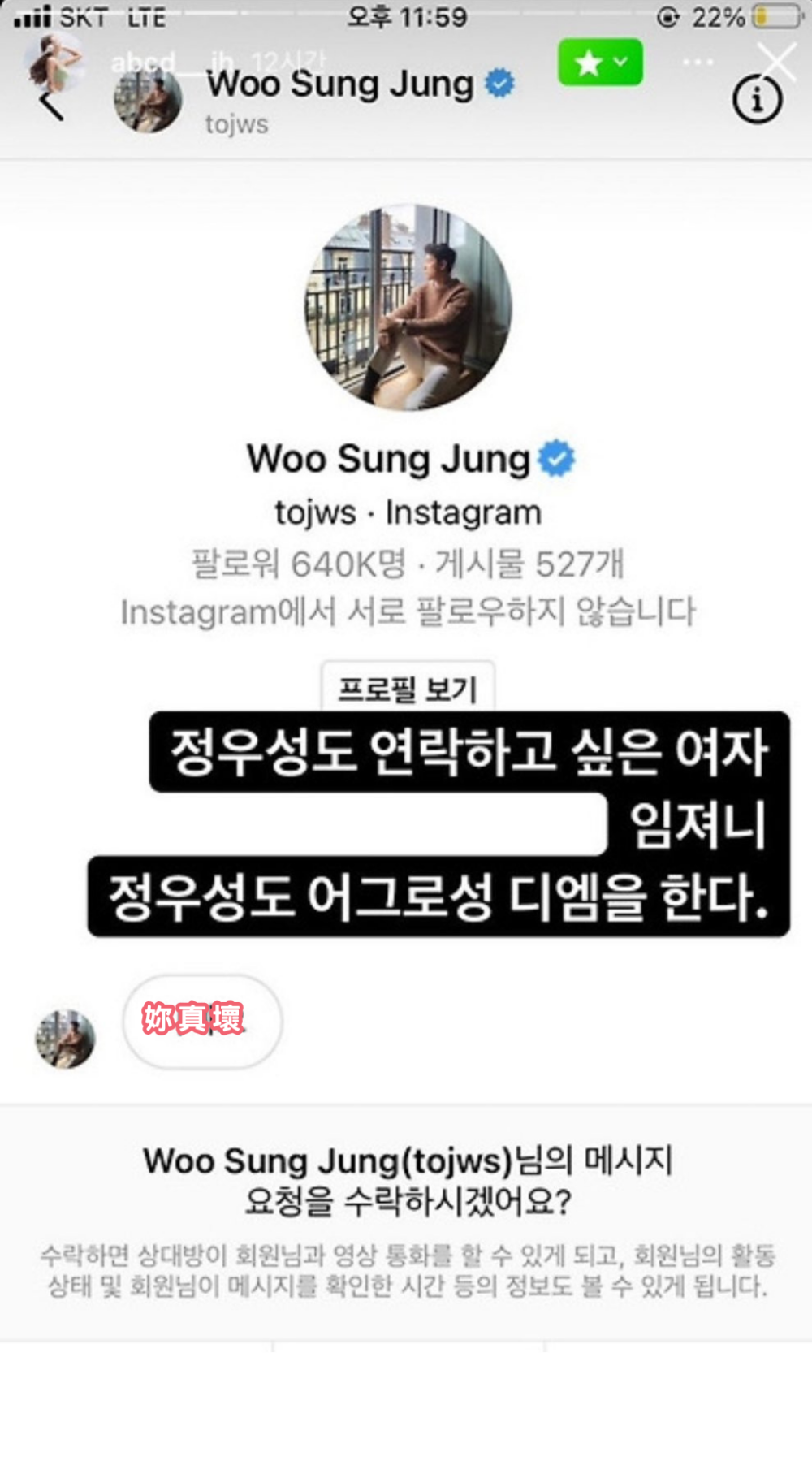Tap the sender avatar next to the message
The image size is (812, 1465).
(65, 1039)
